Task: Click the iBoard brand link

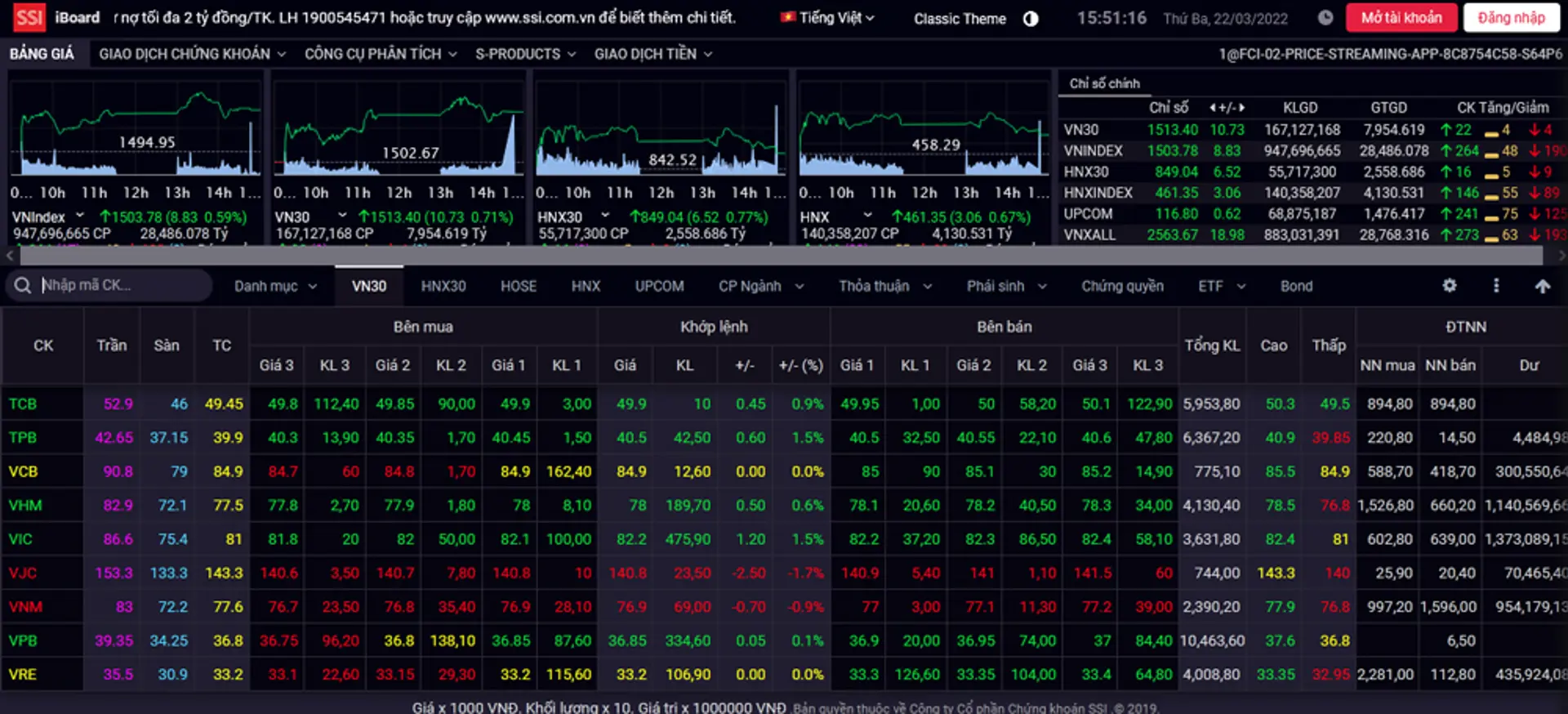Action: [x=78, y=17]
